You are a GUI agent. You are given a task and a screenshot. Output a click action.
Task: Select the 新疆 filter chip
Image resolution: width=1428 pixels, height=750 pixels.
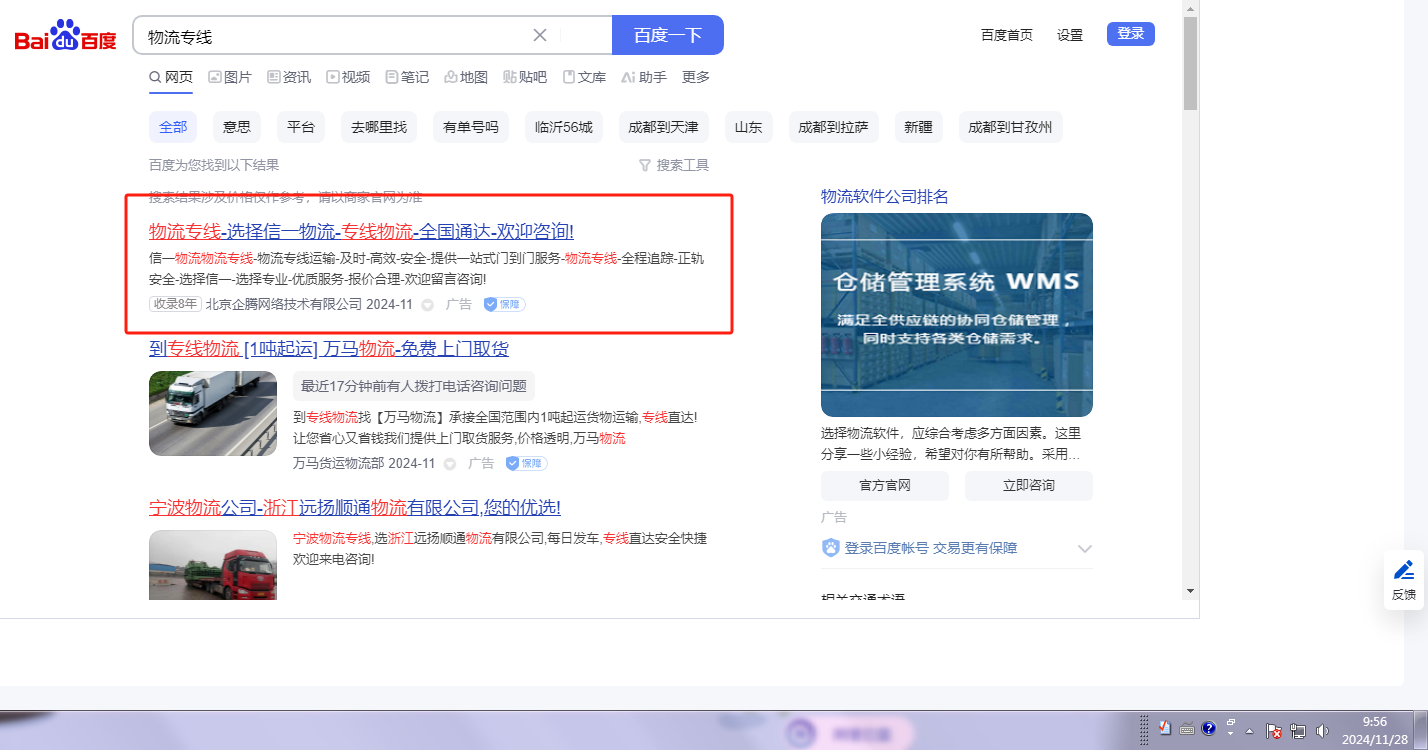919,127
